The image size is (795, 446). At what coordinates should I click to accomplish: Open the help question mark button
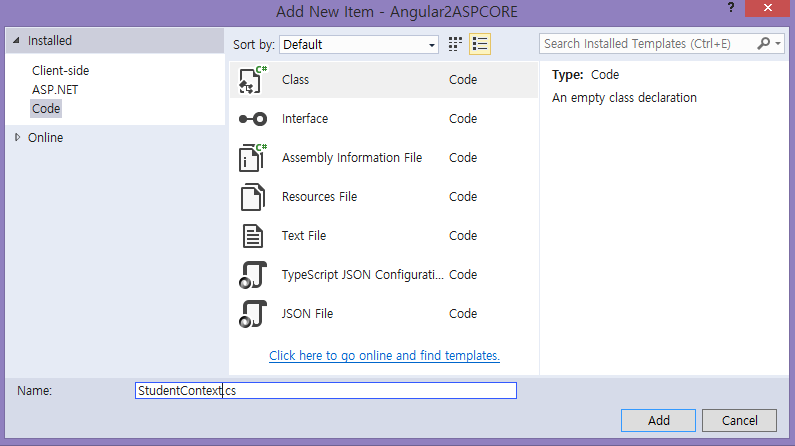pyautogui.click(x=731, y=8)
